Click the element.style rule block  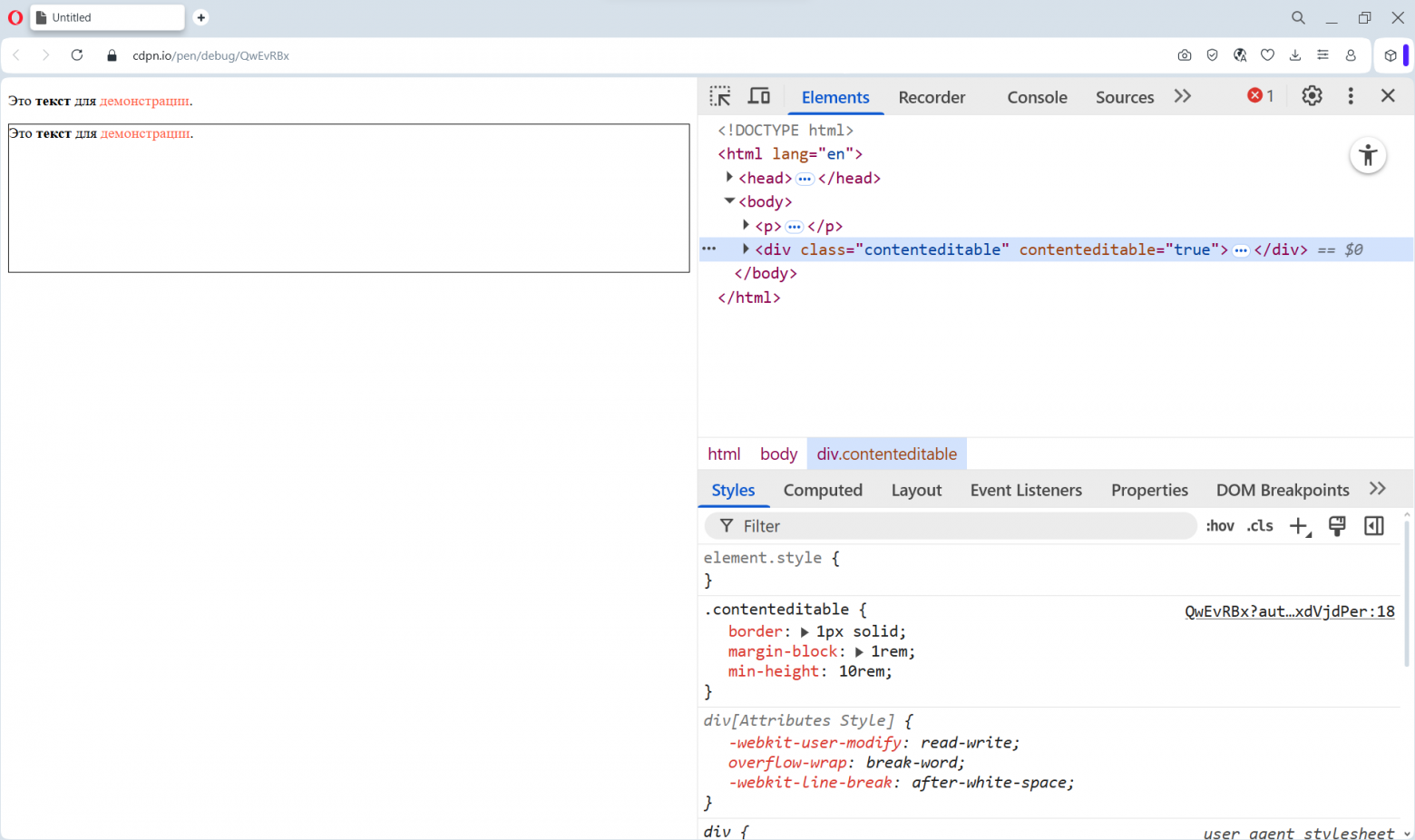(x=1052, y=570)
